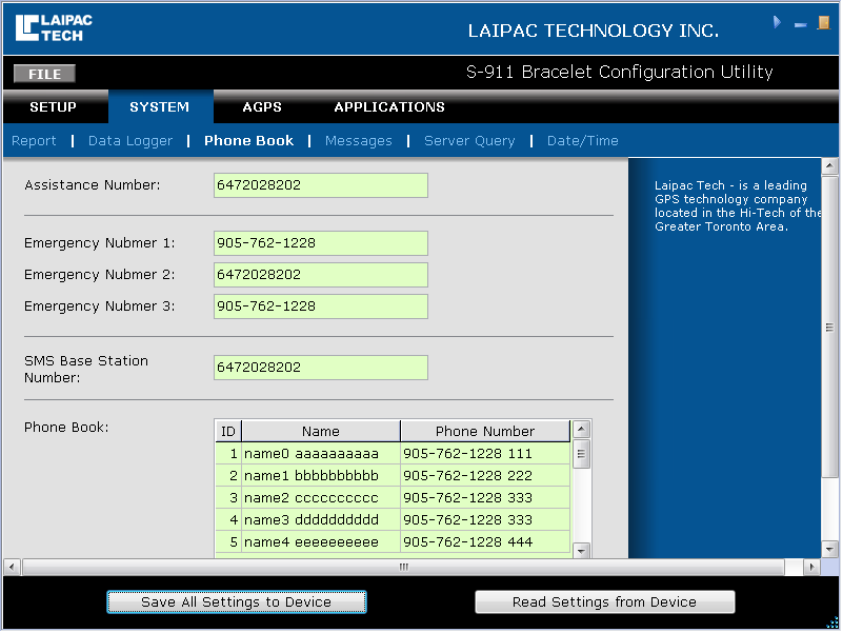Image resolution: width=842 pixels, height=632 pixels.
Task: Click the horizontal scrollbar thumb
Action: (x=403, y=567)
